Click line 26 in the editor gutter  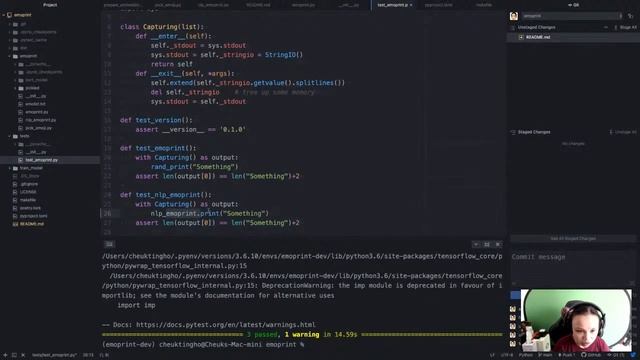[x=107, y=213]
